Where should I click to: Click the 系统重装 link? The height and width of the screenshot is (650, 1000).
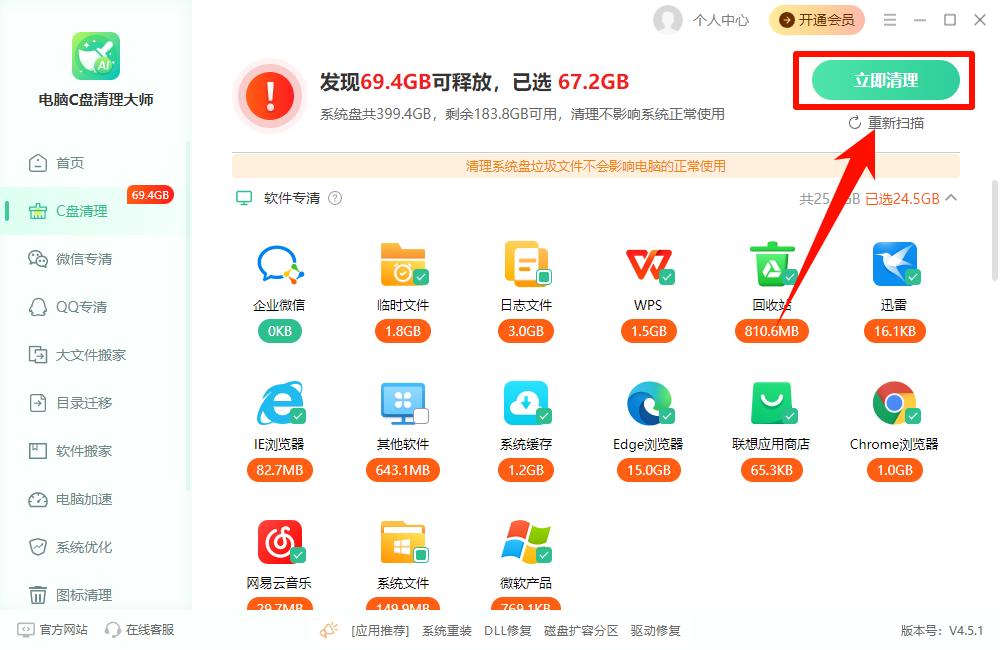tap(446, 631)
